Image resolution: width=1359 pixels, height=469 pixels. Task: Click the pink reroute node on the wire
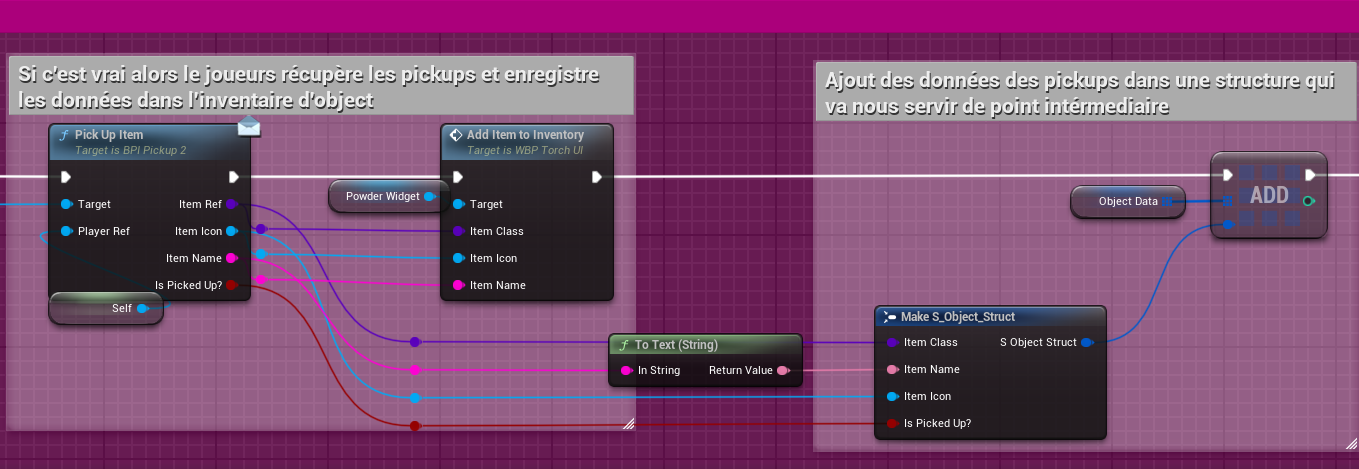tap(415, 370)
